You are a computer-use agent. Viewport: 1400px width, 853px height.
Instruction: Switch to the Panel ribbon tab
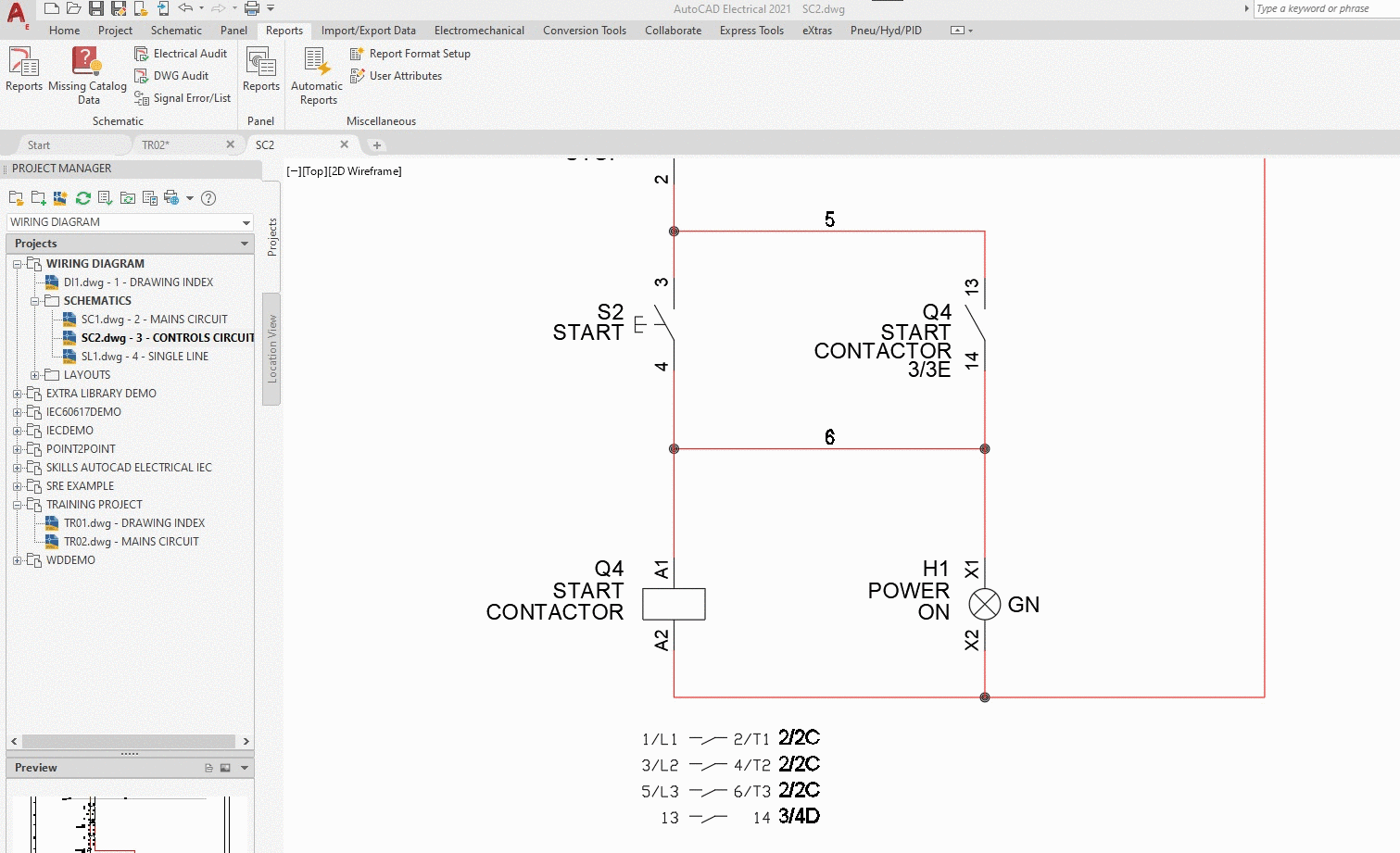coord(233,31)
